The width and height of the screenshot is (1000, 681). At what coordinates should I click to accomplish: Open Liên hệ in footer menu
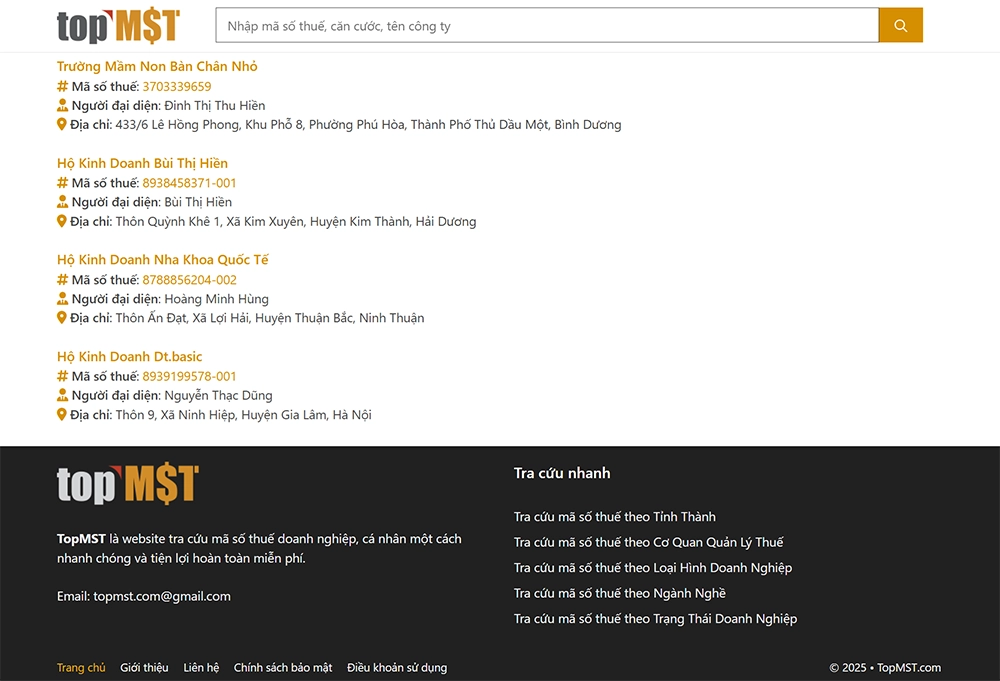pos(201,668)
